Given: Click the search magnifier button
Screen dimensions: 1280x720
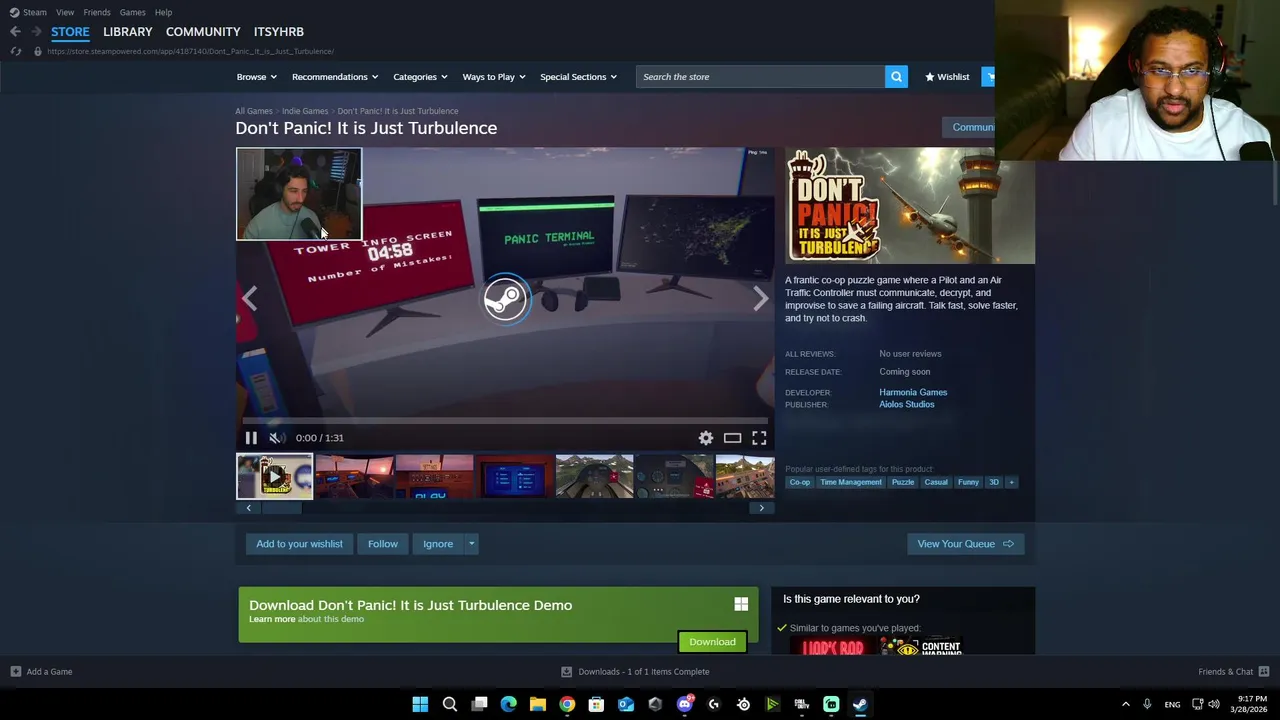Looking at the screenshot, I should pyautogui.click(x=896, y=77).
